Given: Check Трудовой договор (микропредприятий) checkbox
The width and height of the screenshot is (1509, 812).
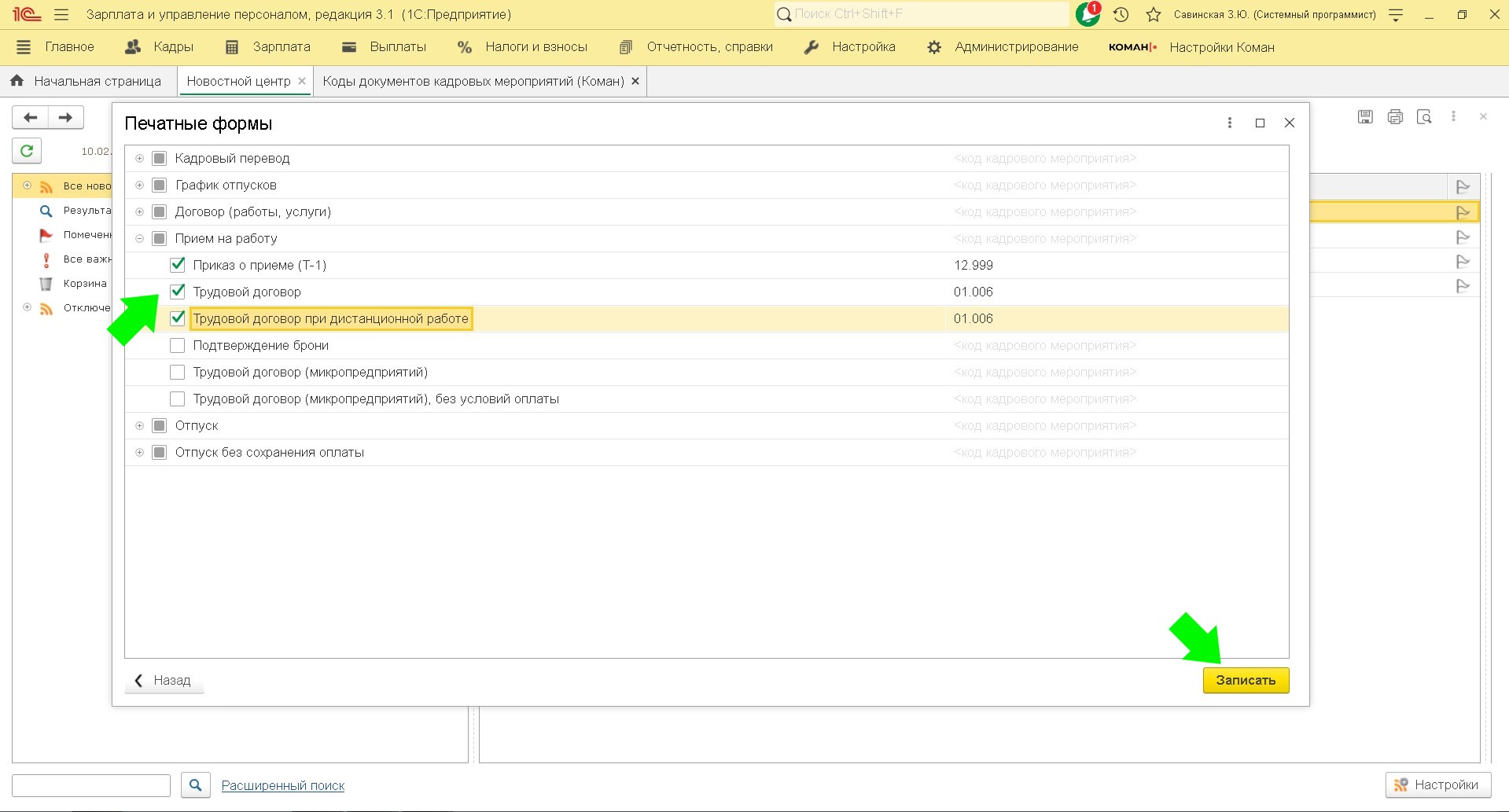Looking at the screenshot, I should click(x=178, y=372).
